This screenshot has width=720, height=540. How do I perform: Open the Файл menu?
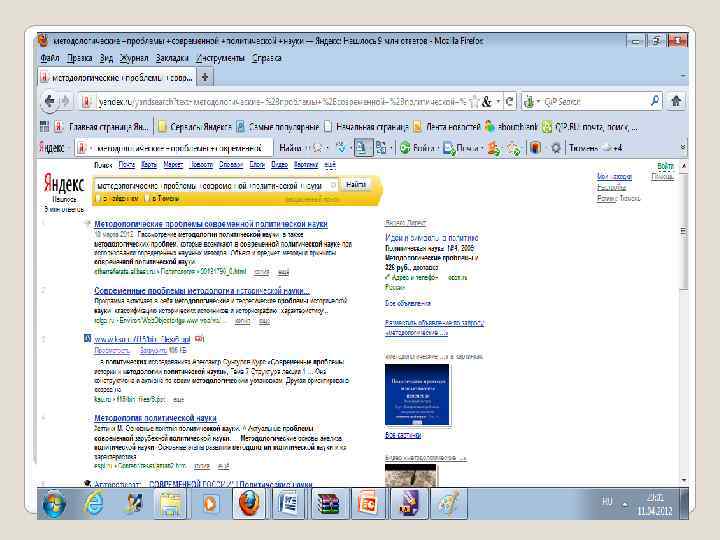tap(50, 58)
